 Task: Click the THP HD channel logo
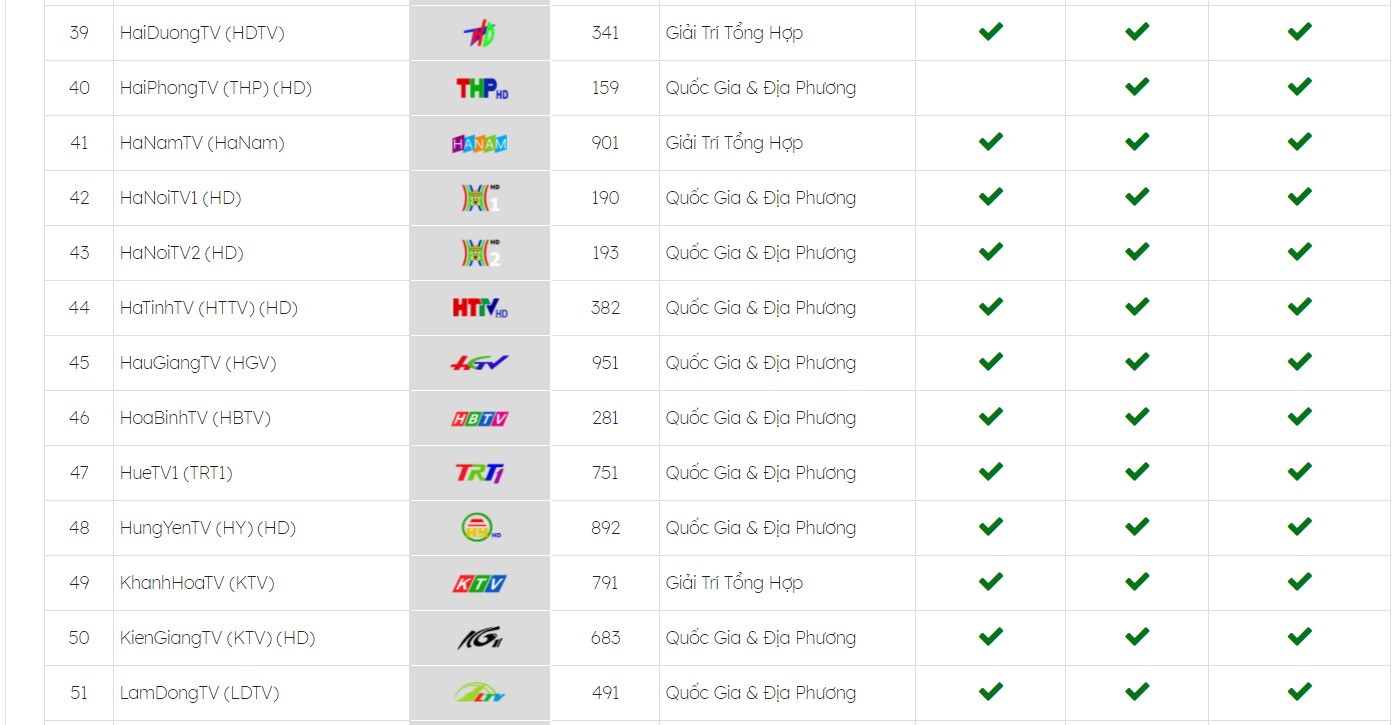click(481, 88)
